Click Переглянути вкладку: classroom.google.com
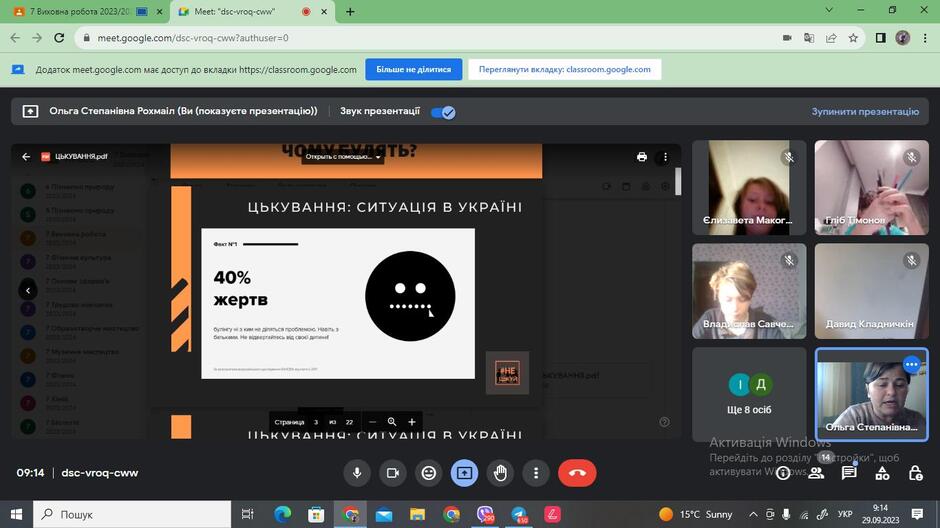The height and width of the screenshot is (528, 940). tap(565, 70)
